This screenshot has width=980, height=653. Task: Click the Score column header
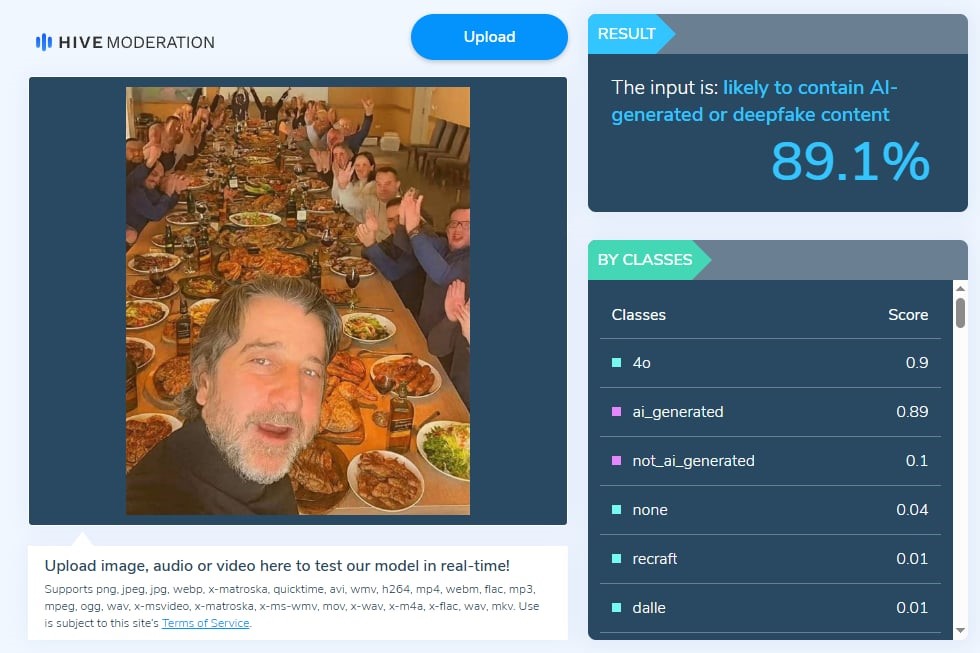click(907, 315)
